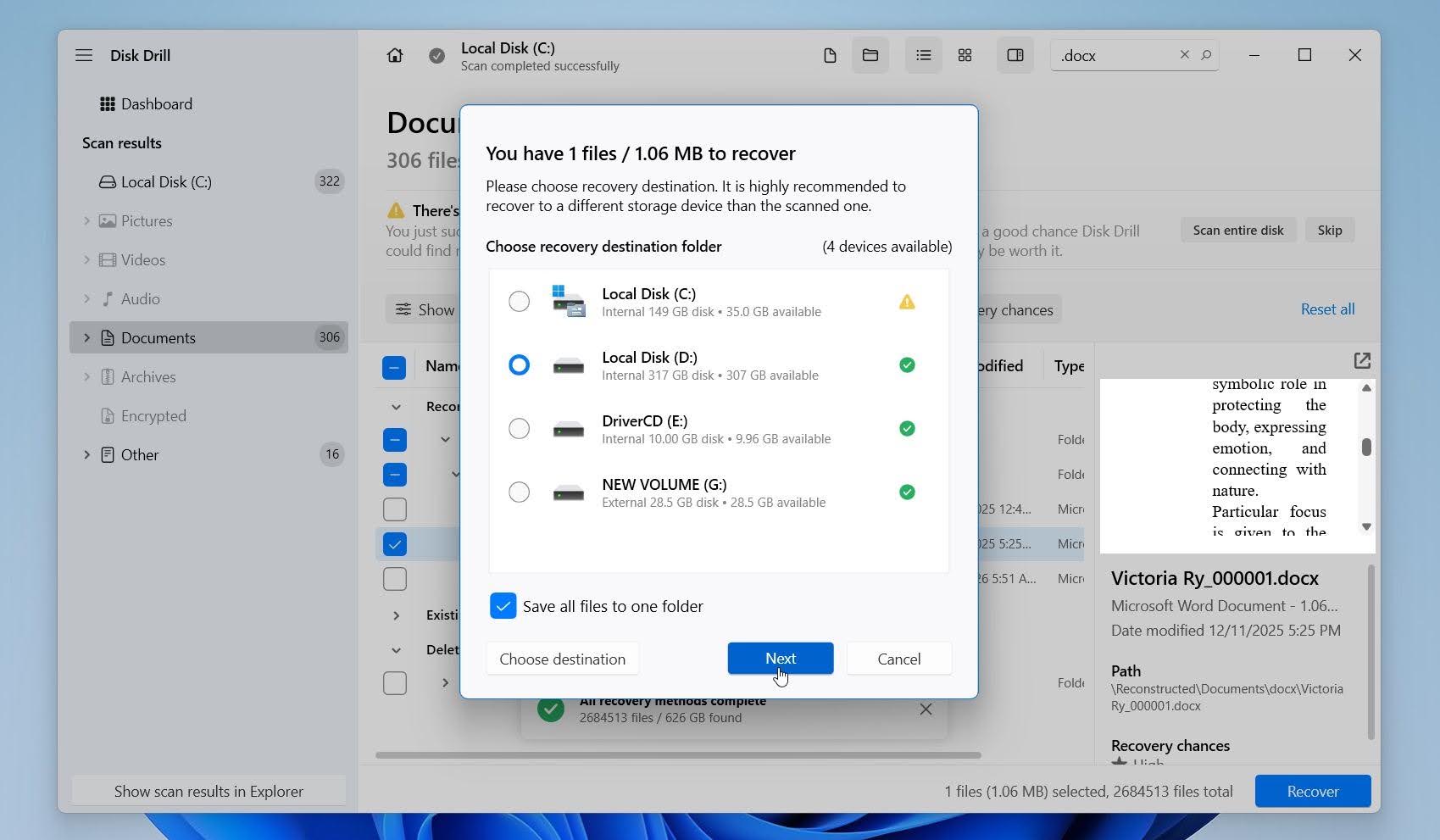Click Next in recovery dialog
This screenshot has height=840, width=1440.
780,659
